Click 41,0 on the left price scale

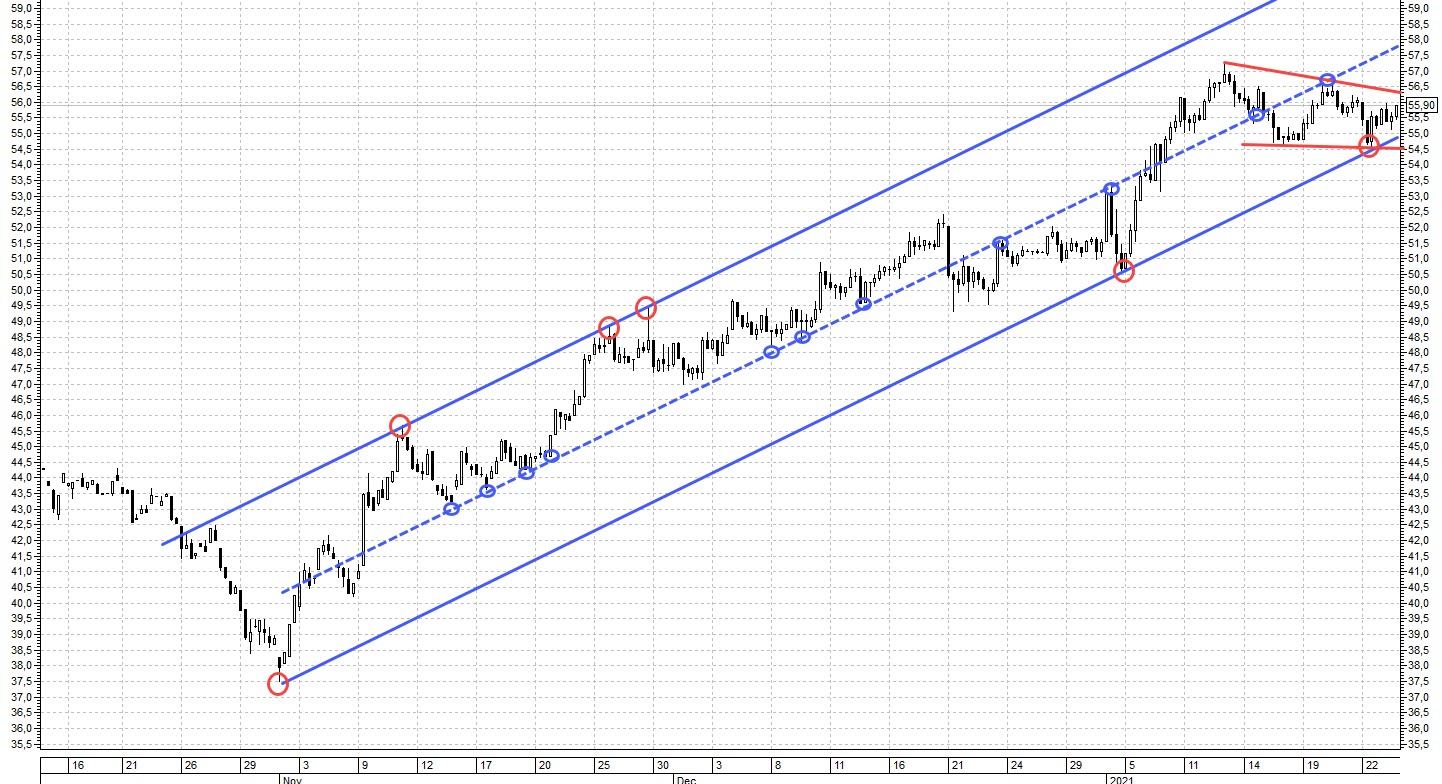click(x=20, y=571)
